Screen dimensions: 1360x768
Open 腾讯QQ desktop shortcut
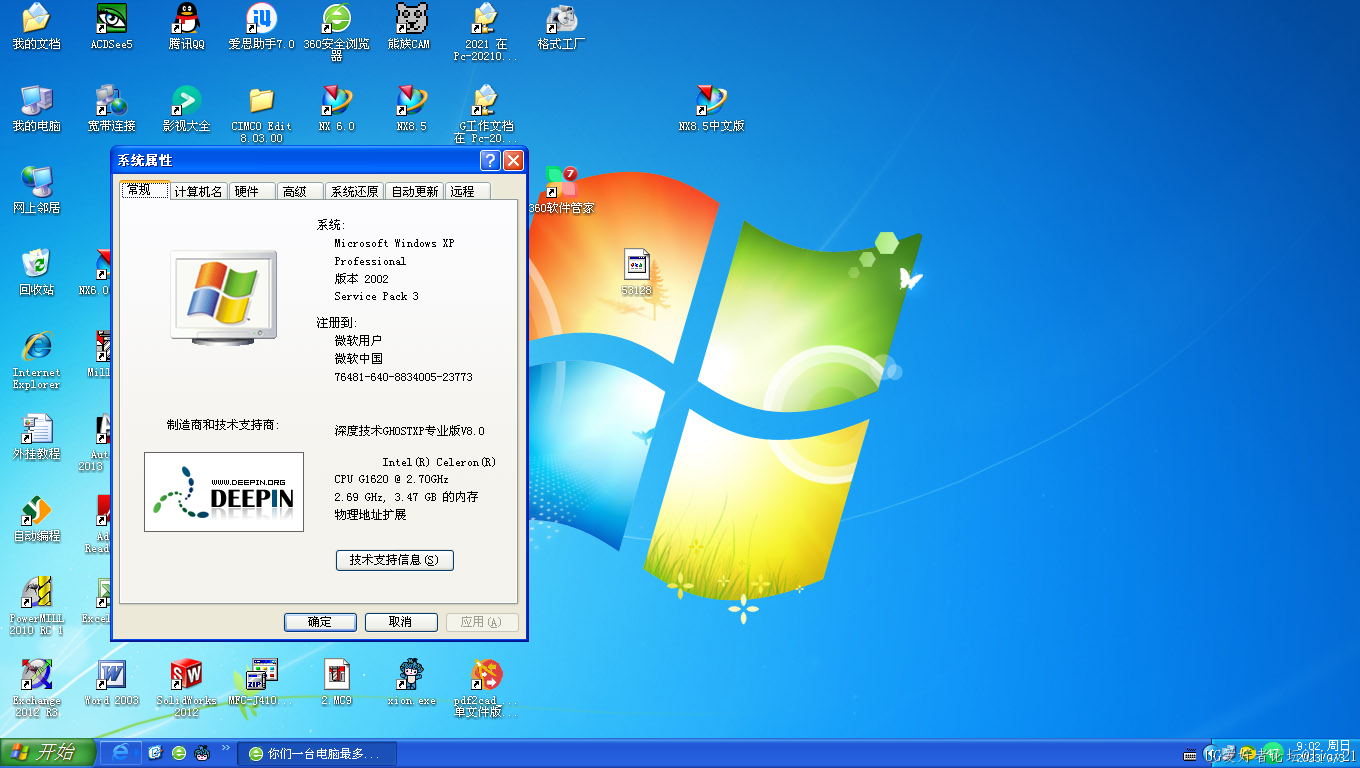186,27
